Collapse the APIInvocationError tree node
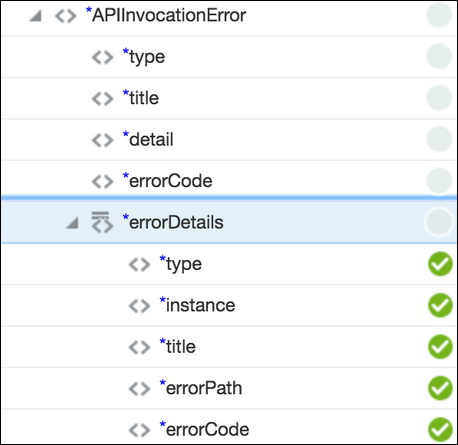Image resolution: width=458 pixels, height=445 pixels. [35, 16]
